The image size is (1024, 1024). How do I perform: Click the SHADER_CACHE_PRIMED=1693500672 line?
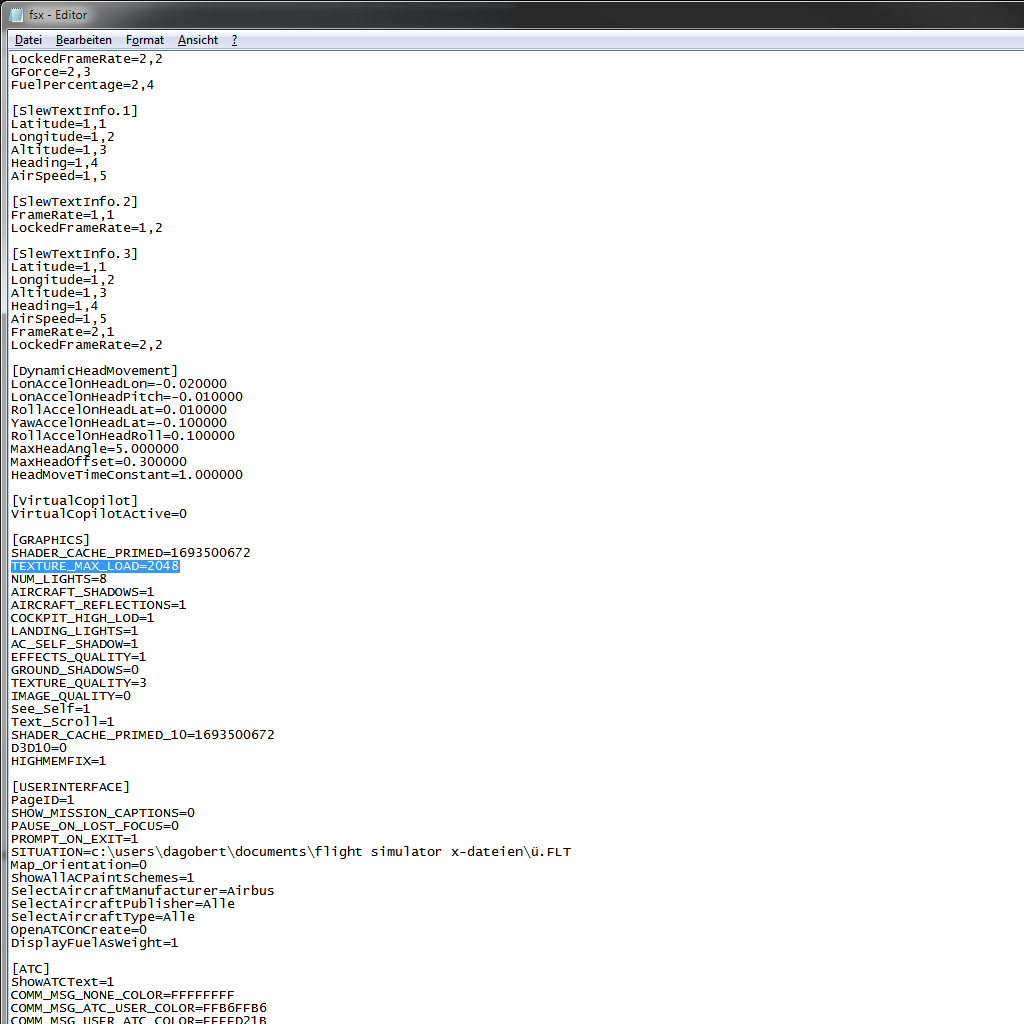130,553
